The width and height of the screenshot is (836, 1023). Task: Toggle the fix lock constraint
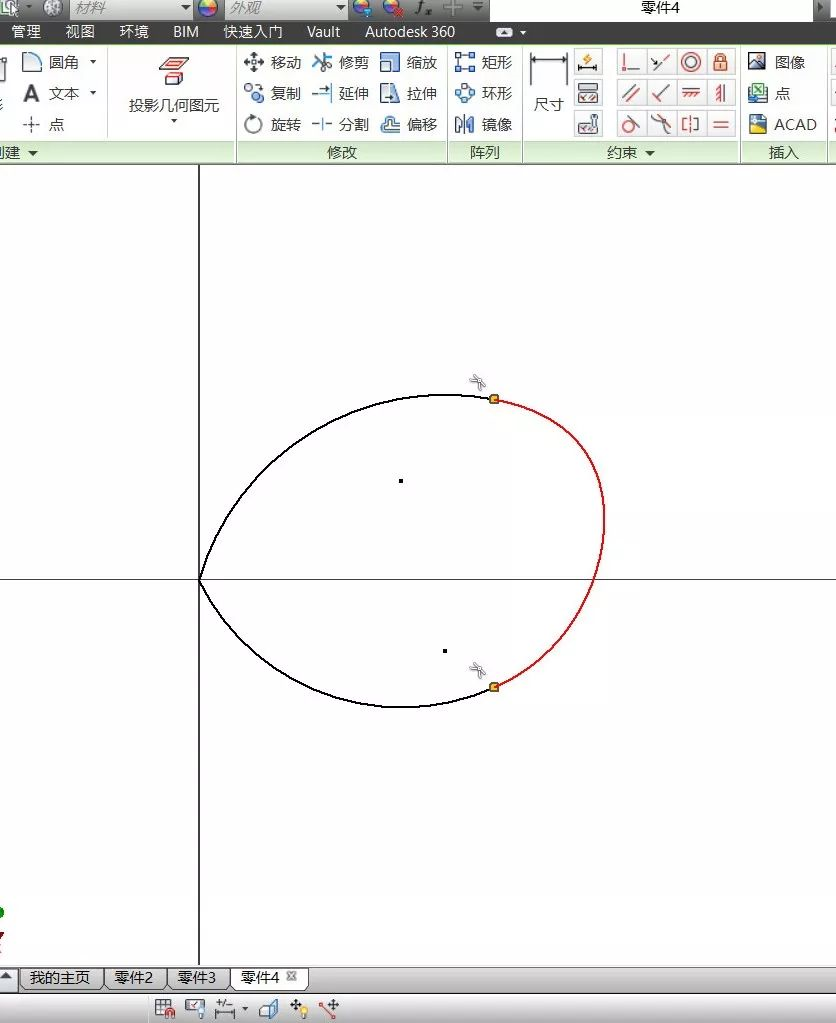tap(720, 63)
